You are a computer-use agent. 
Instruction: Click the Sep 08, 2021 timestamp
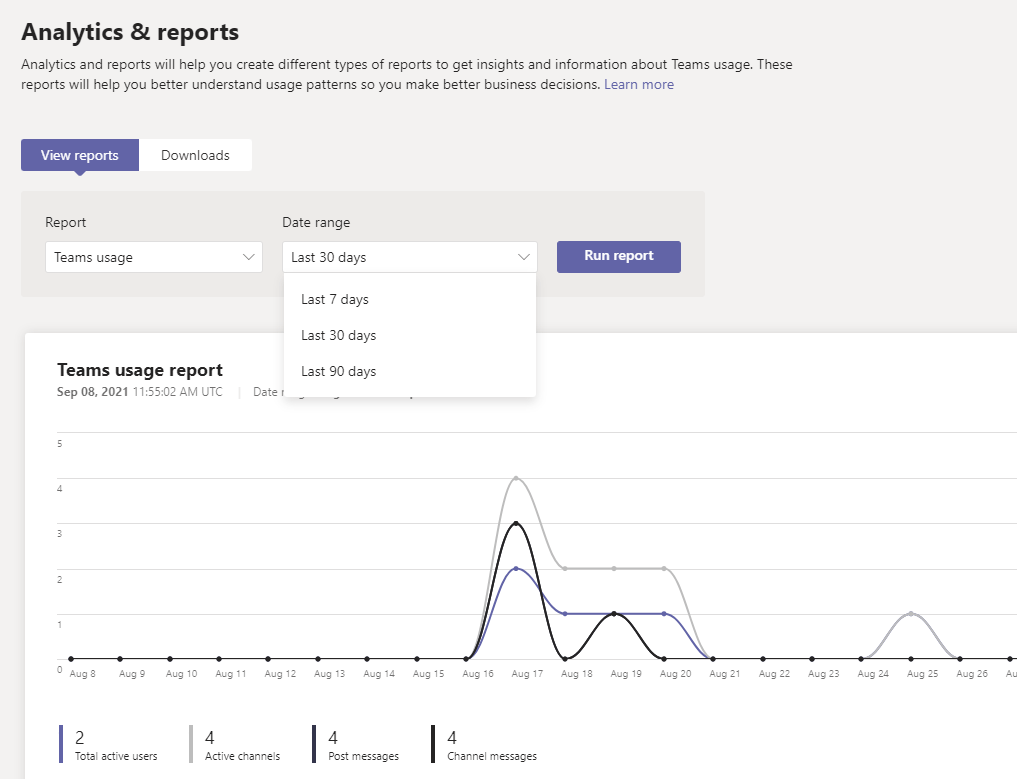[x=139, y=392]
